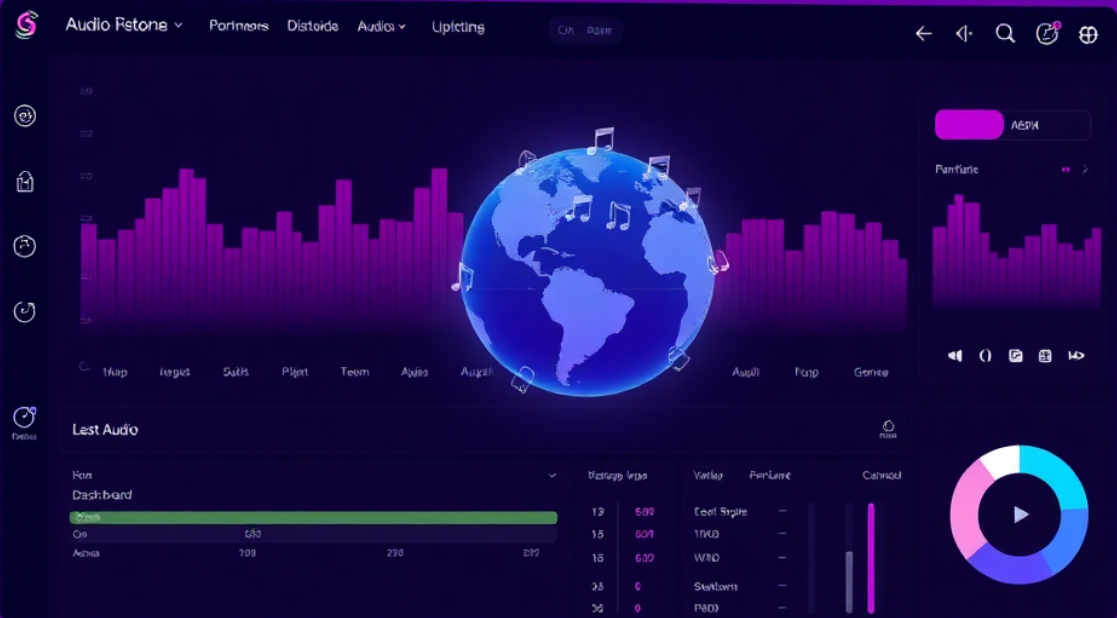The height and width of the screenshot is (618, 1117).
Task: Click the Last Audio section header
Action: 105,429
